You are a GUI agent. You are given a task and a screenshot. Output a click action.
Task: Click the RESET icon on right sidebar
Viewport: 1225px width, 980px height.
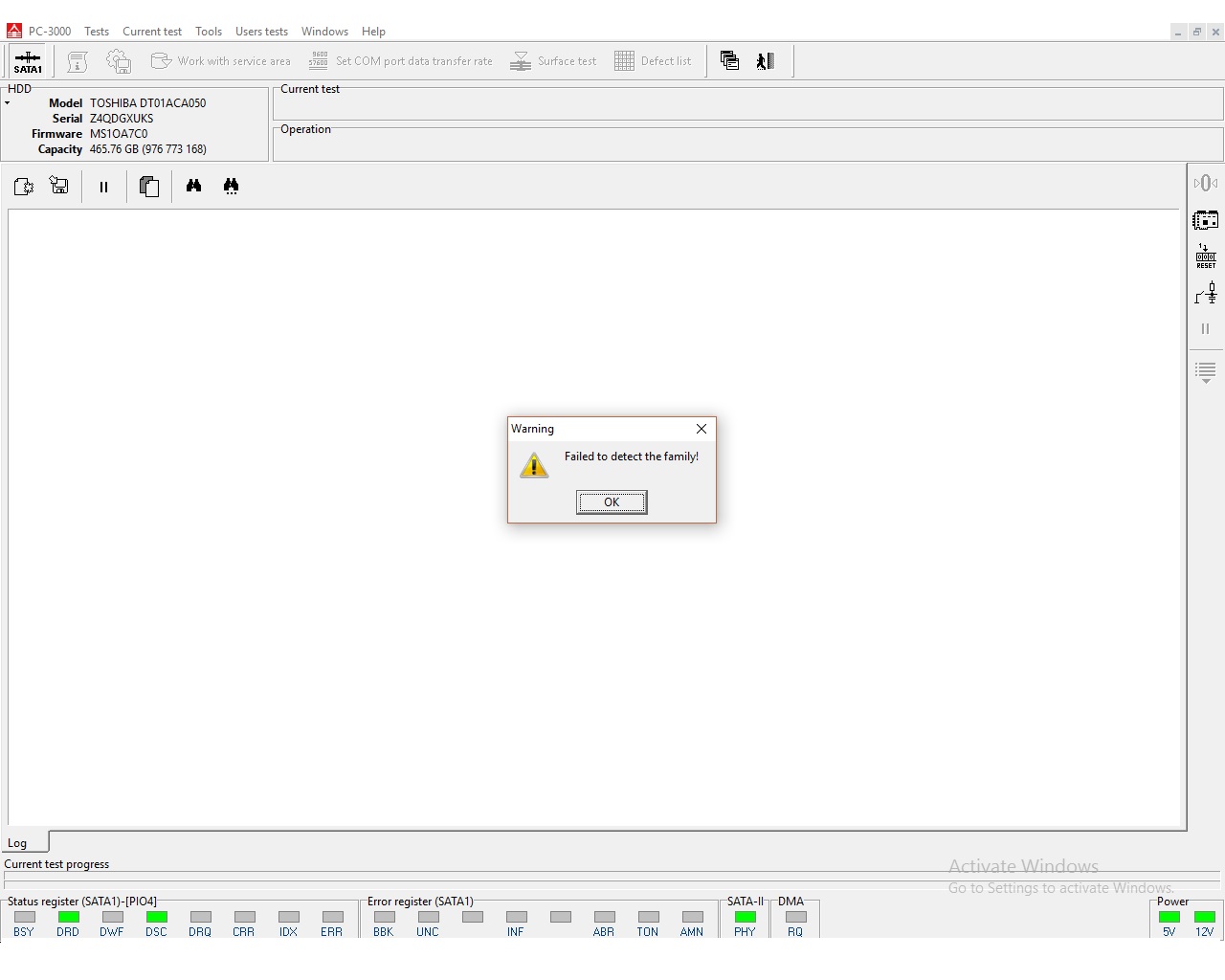(1206, 256)
